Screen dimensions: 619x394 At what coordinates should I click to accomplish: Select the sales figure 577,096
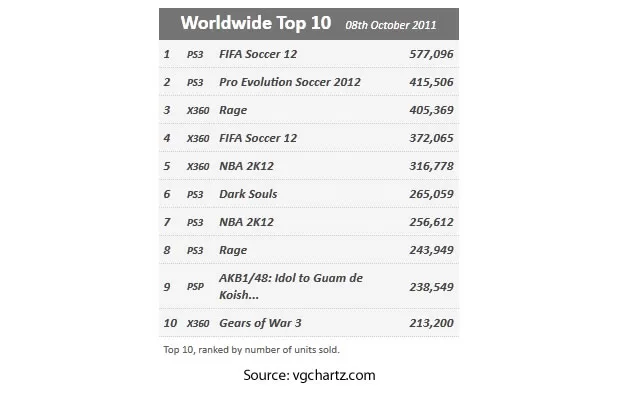[x=431, y=54]
